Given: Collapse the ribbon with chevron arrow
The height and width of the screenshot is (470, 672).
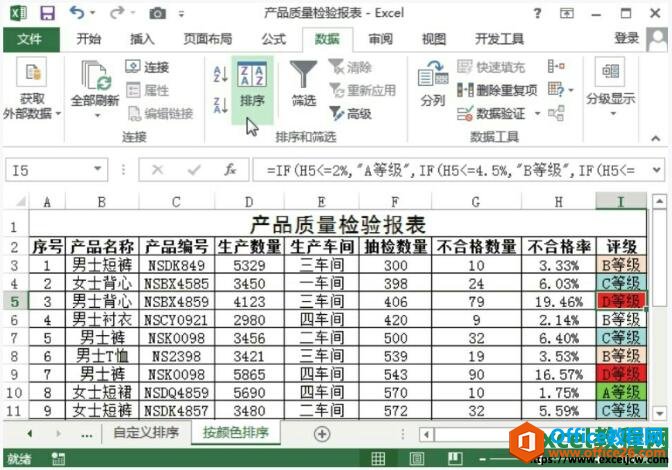Looking at the screenshot, I should (x=655, y=138).
